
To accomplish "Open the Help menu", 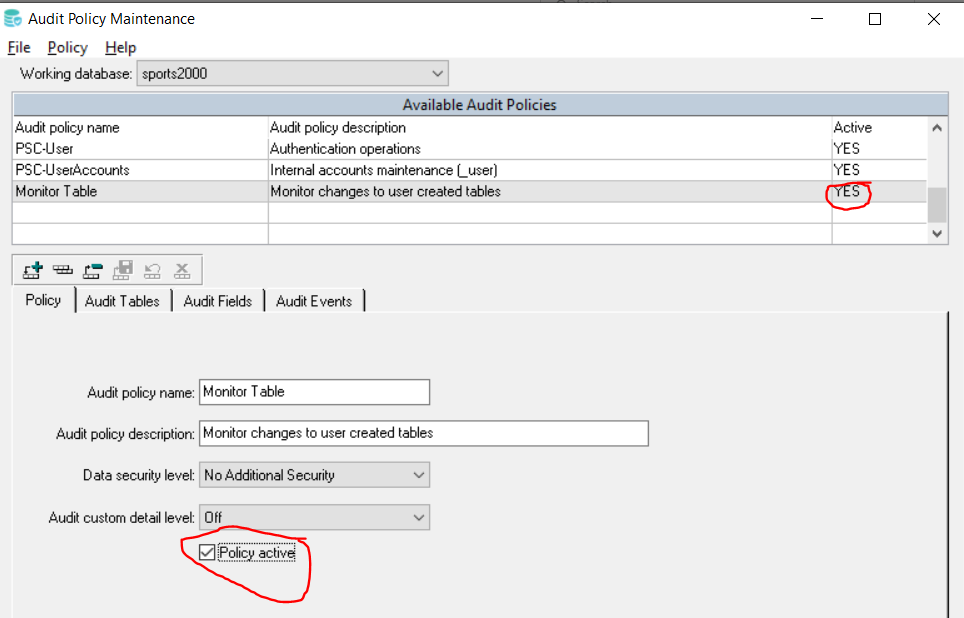I will [120, 47].
